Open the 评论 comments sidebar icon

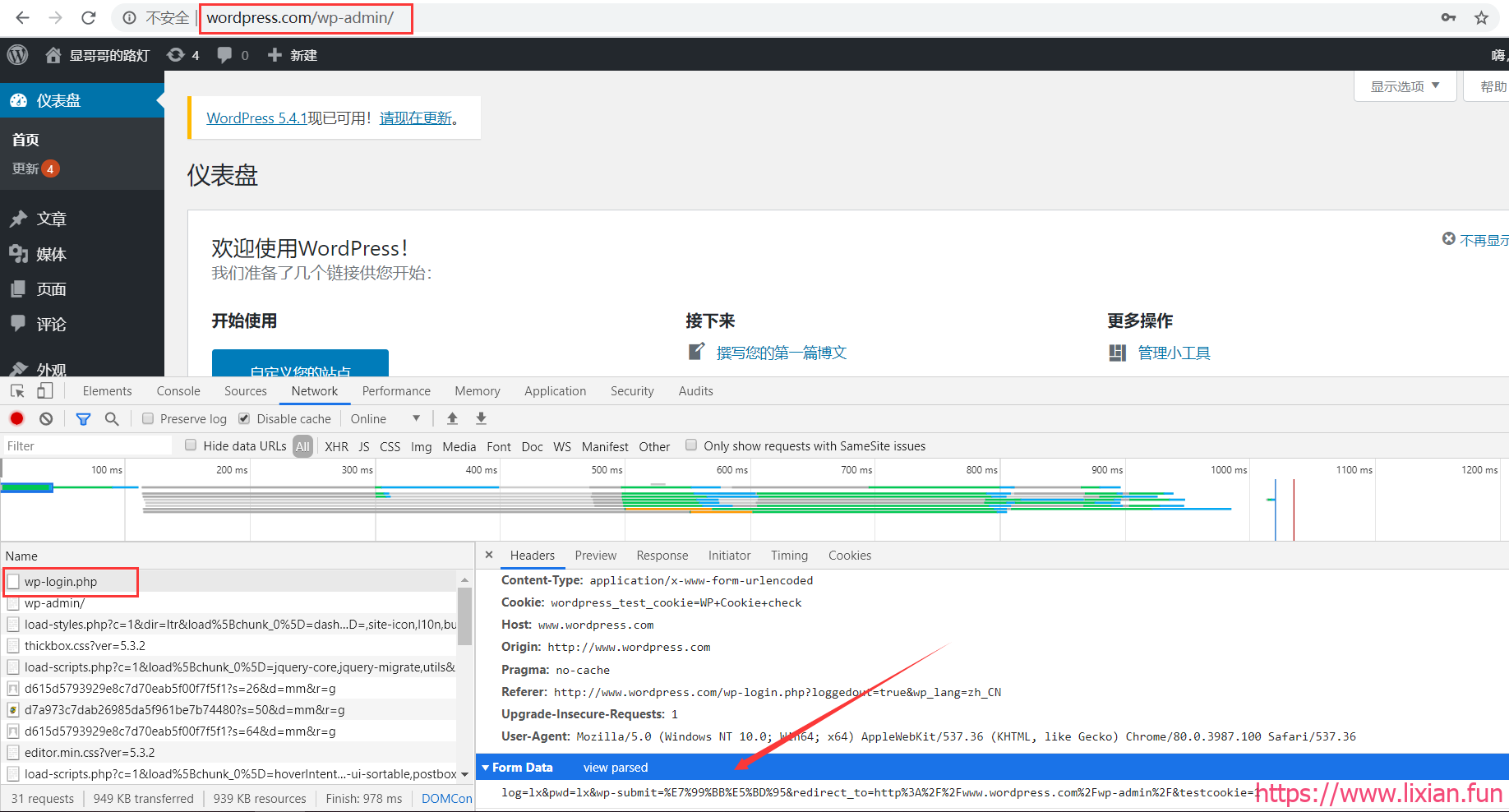click(18, 324)
